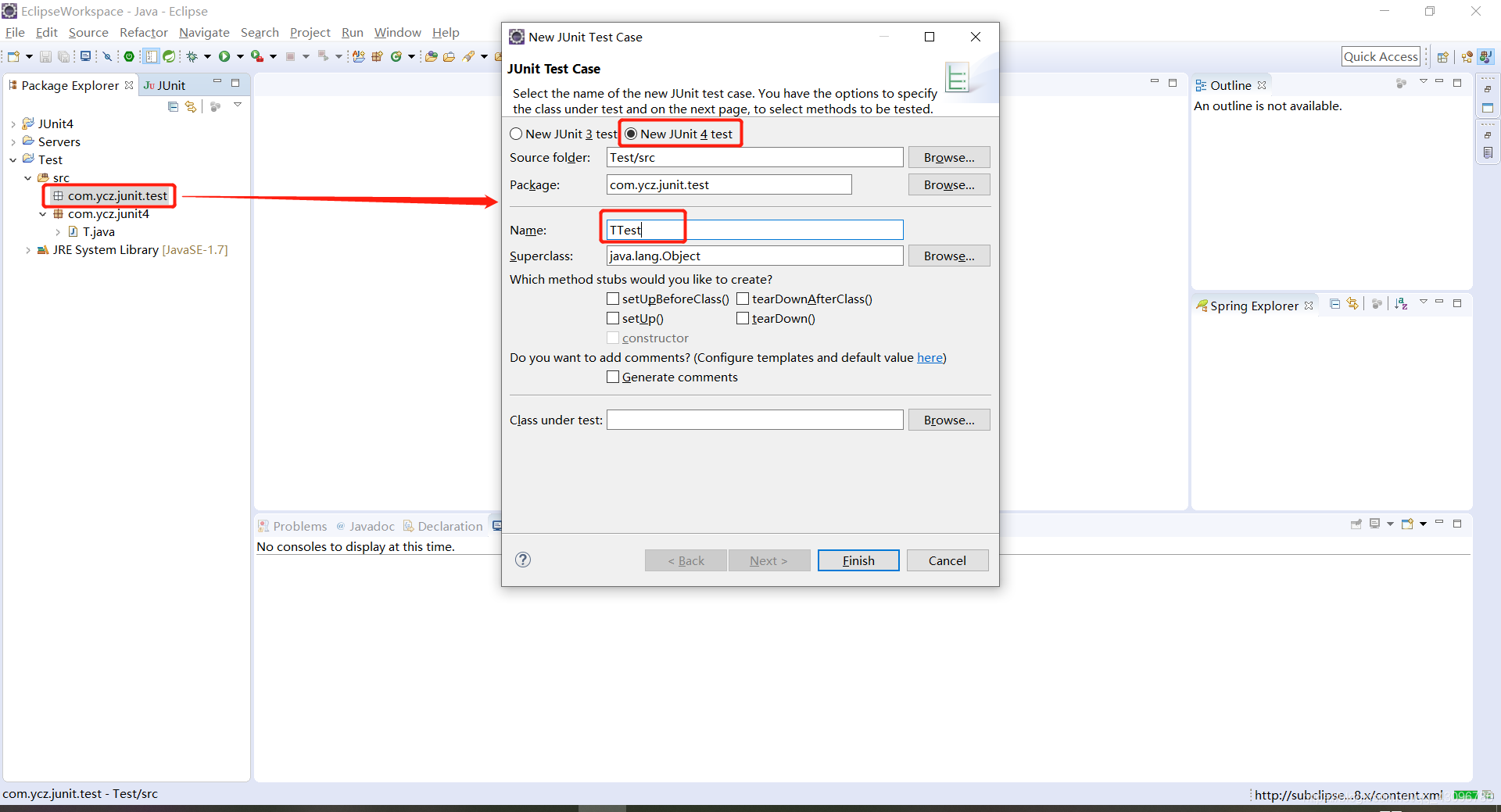This screenshot has width=1501, height=812.
Task: Check the tearDown() checkbox
Action: (743, 318)
